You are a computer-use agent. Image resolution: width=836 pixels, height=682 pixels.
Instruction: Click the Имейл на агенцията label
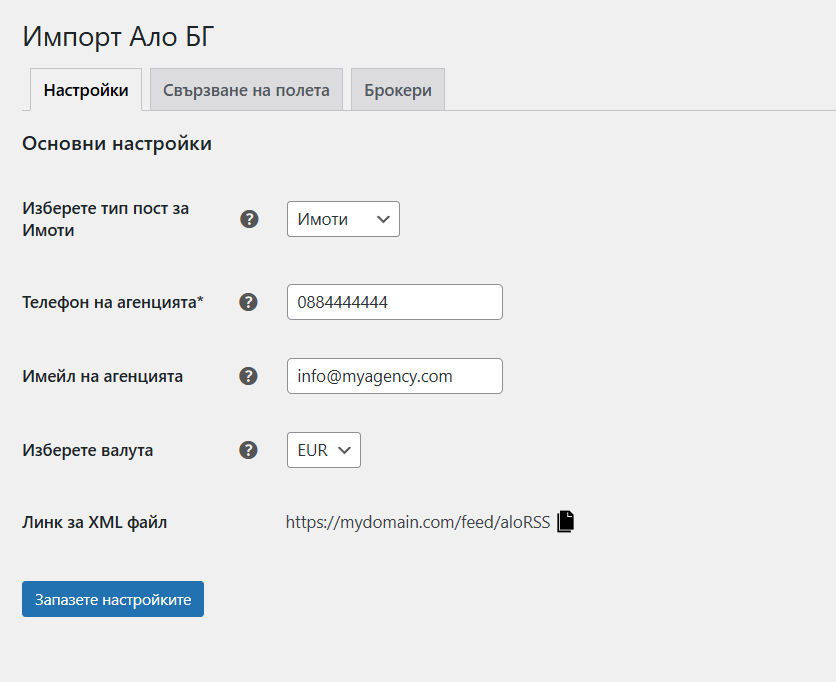pyautogui.click(x=103, y=376)
